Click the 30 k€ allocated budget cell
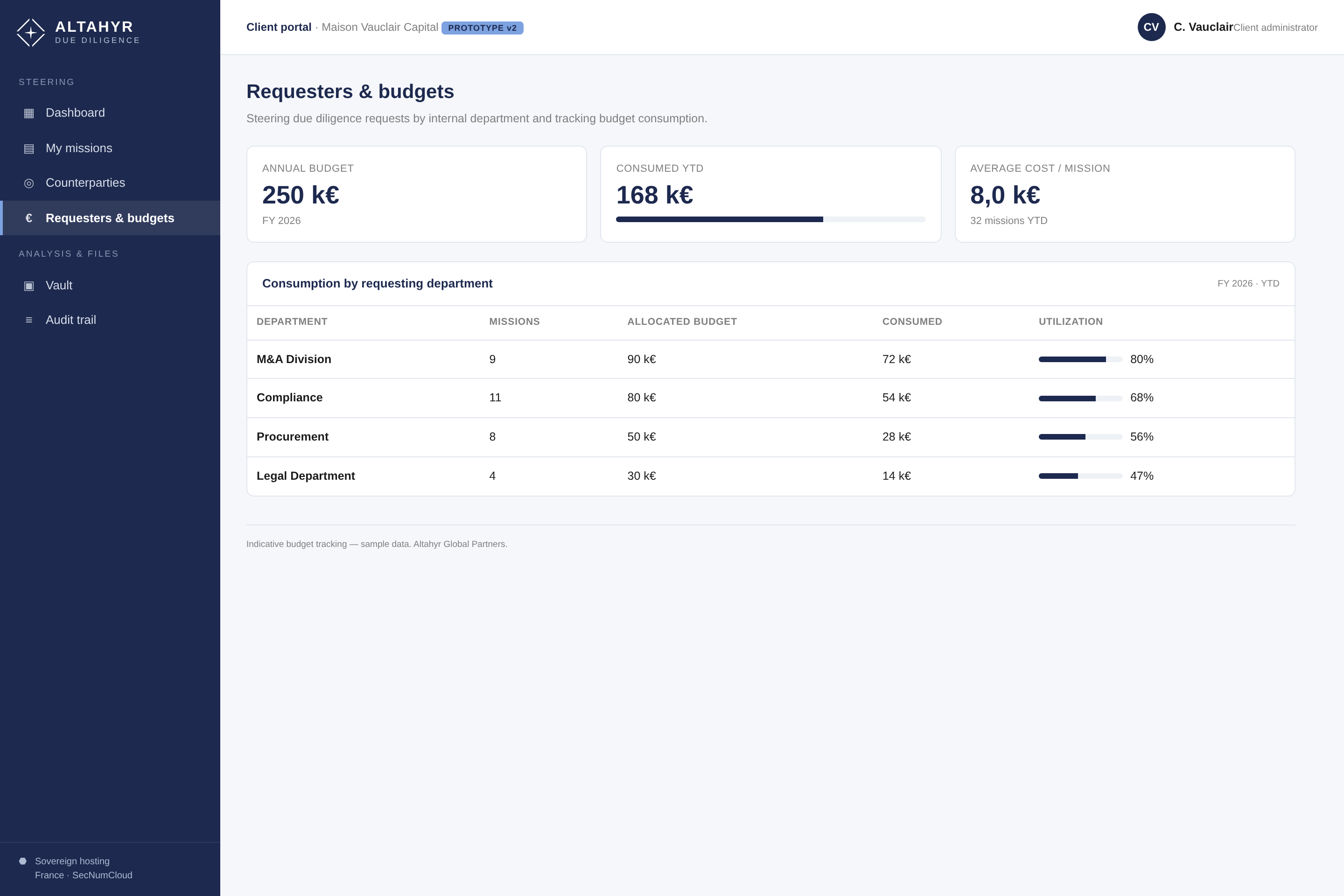 (x=642, y=476)
